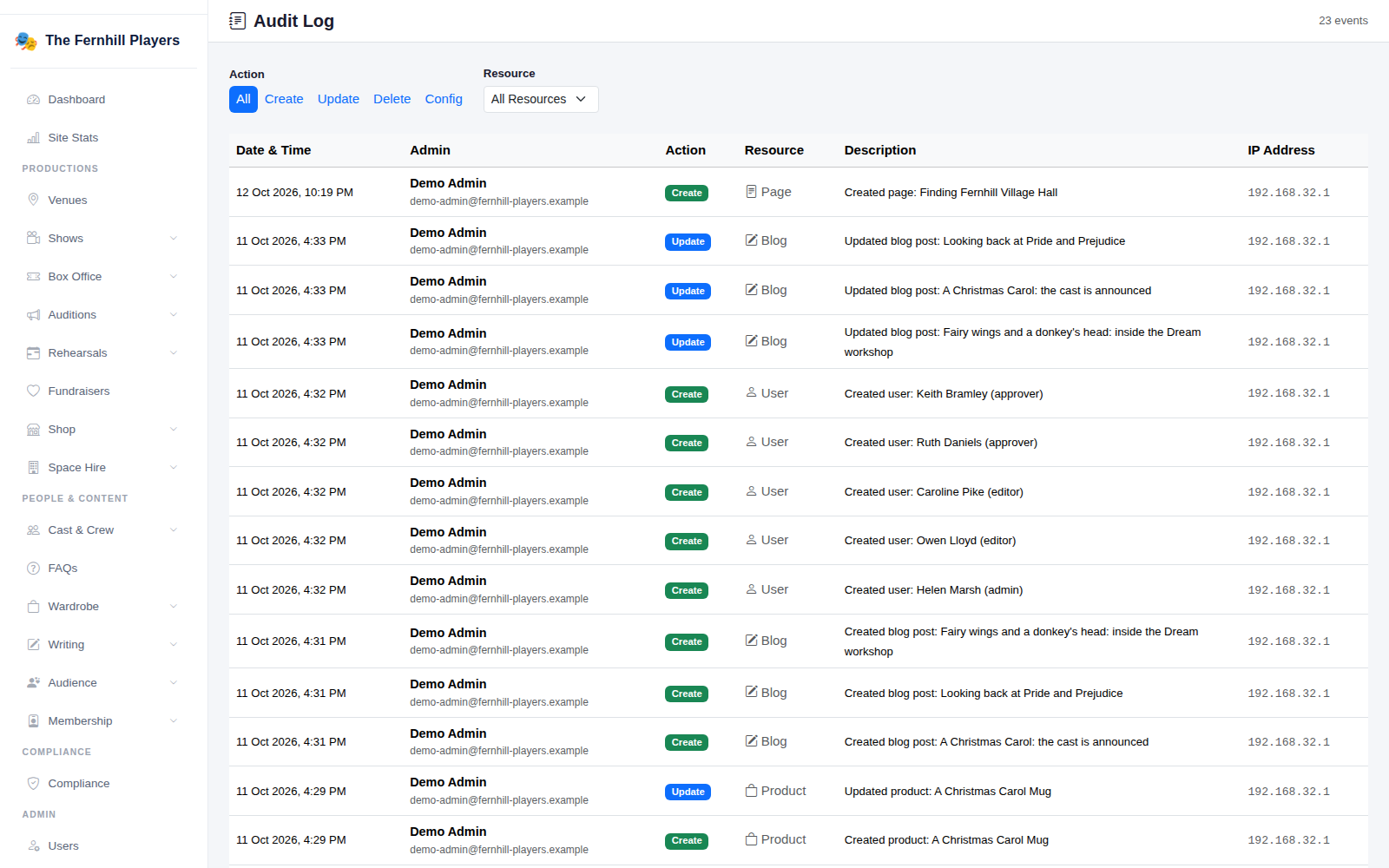Click the '12 Oct 2026, 10:19 PM' timestamp
Screen dimensions: 1389x868
point(294,193)
